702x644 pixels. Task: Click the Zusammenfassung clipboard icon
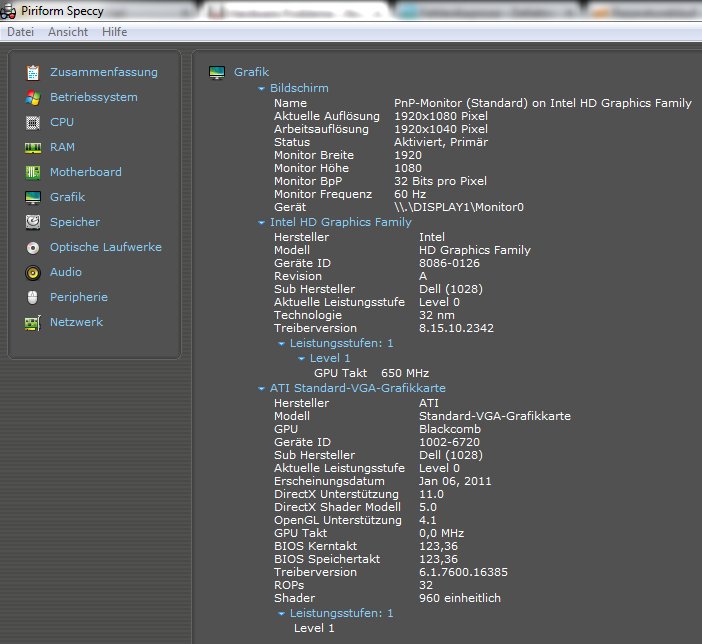[33, 73]
